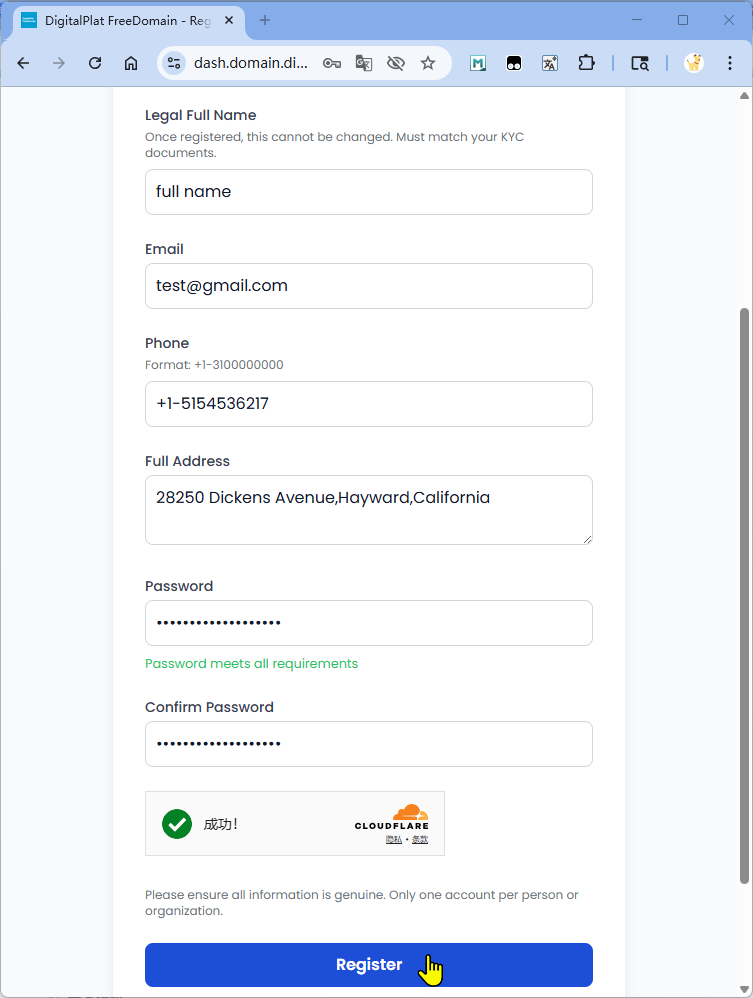The width and height of the screenshot is (753, 998).
Task: Reload the current page
Action: (x=95, y=63)
